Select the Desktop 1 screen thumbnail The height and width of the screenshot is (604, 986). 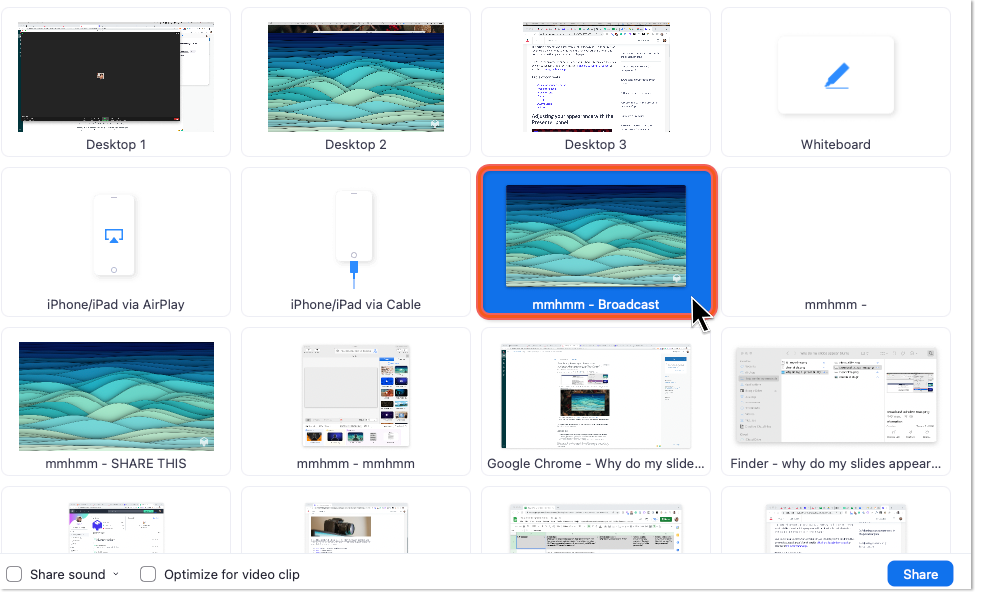point(116,77)
